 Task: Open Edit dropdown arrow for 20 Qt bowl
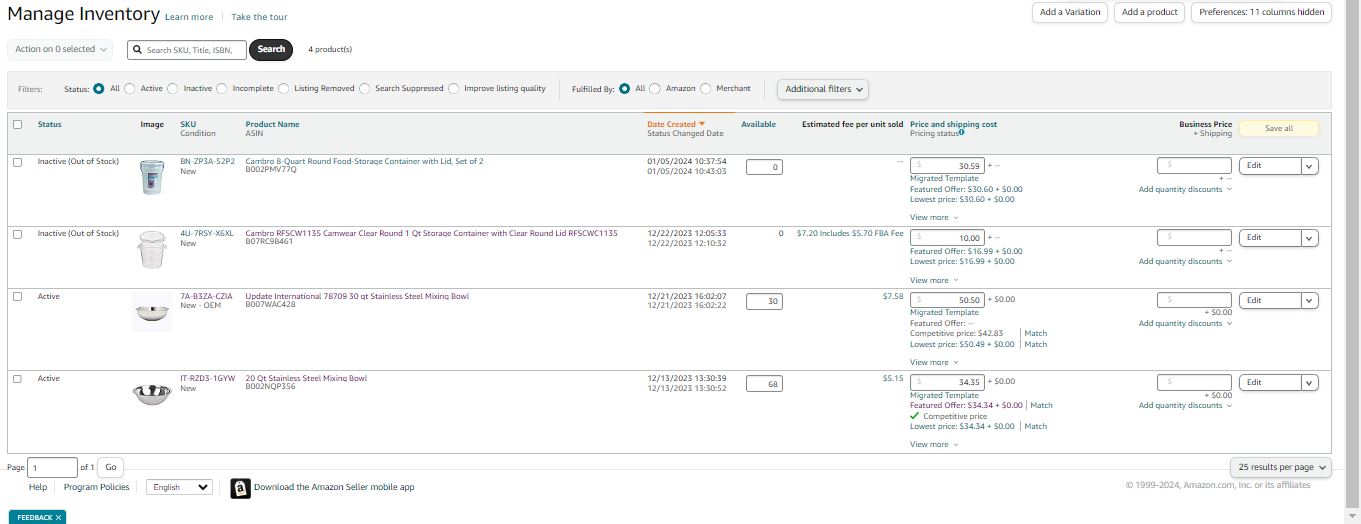(x=1310, y=383)
